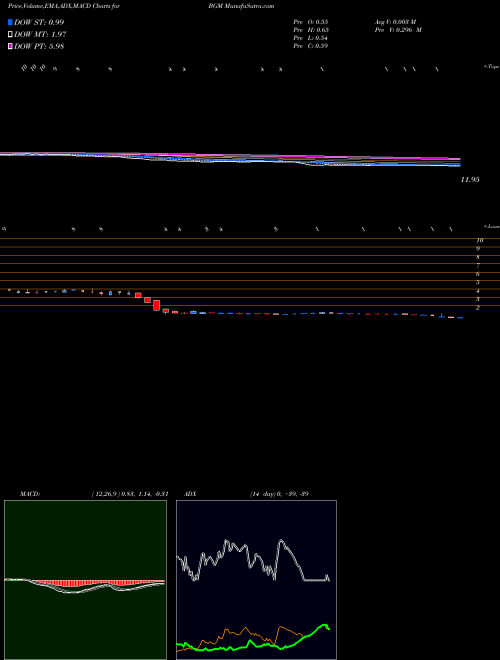This screenshot has width=500, height=660.
Task: Click the price axis label 6
Action: (478, 274)
